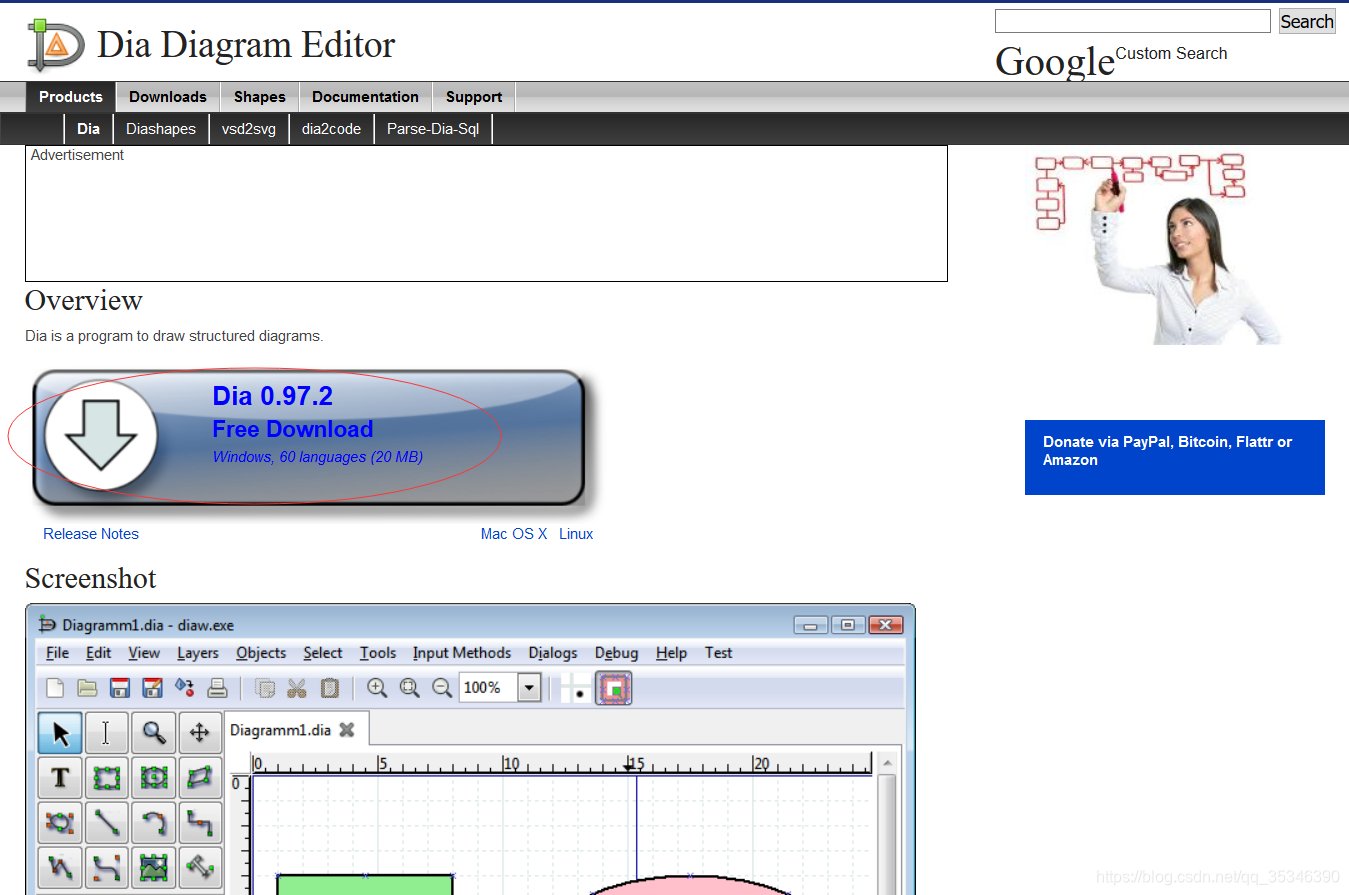Open the Products navigation tab

coord(71,97)
